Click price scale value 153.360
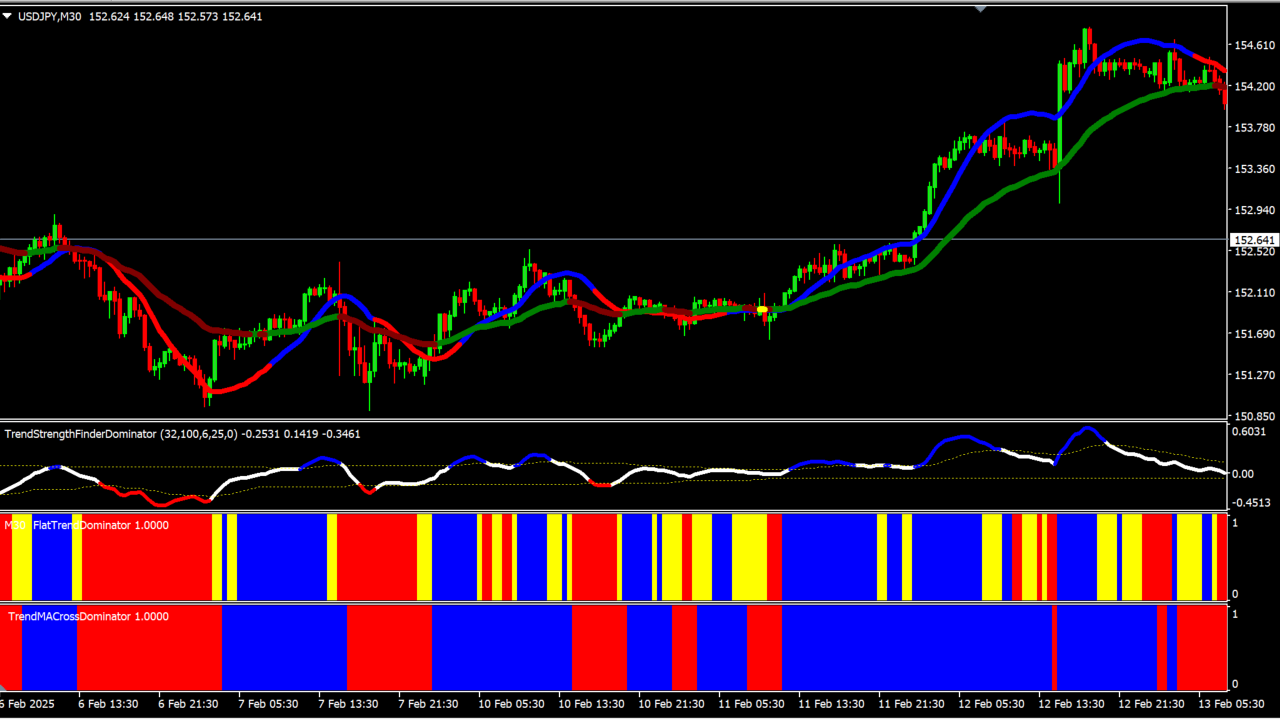This screenshot has height=720, width=1280. pos(1256,169)
